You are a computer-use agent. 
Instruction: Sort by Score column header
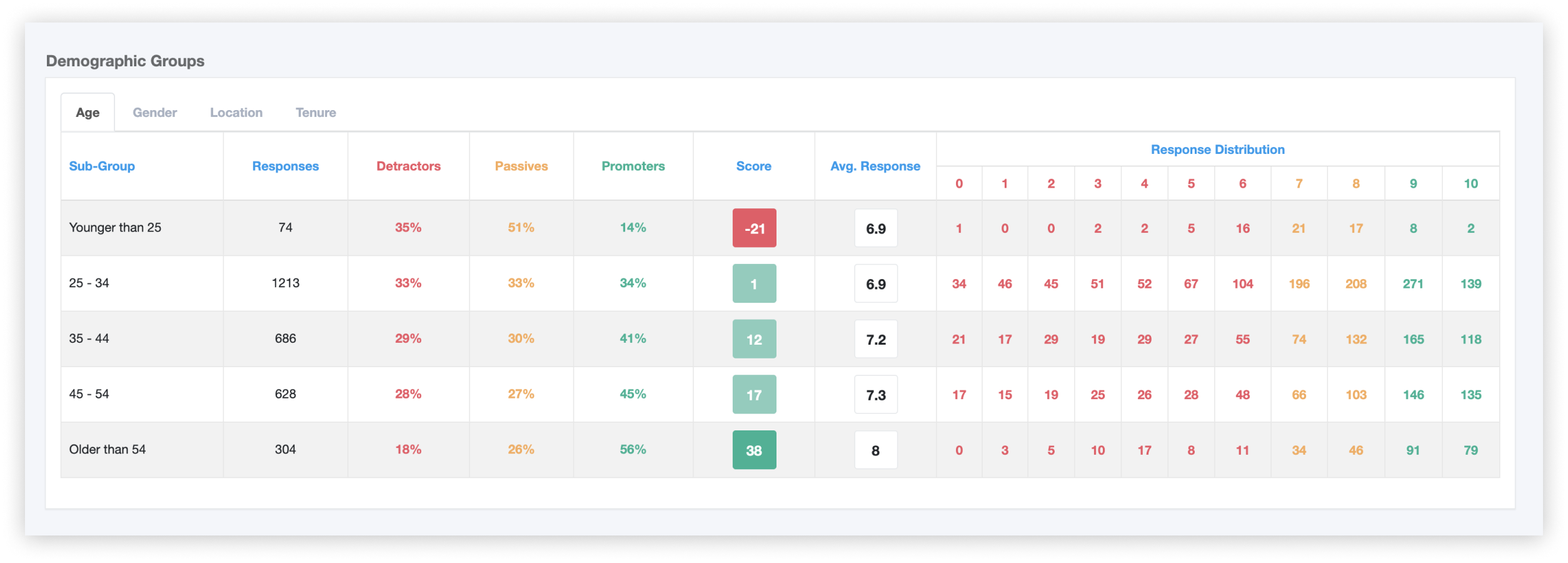point(753,166)
